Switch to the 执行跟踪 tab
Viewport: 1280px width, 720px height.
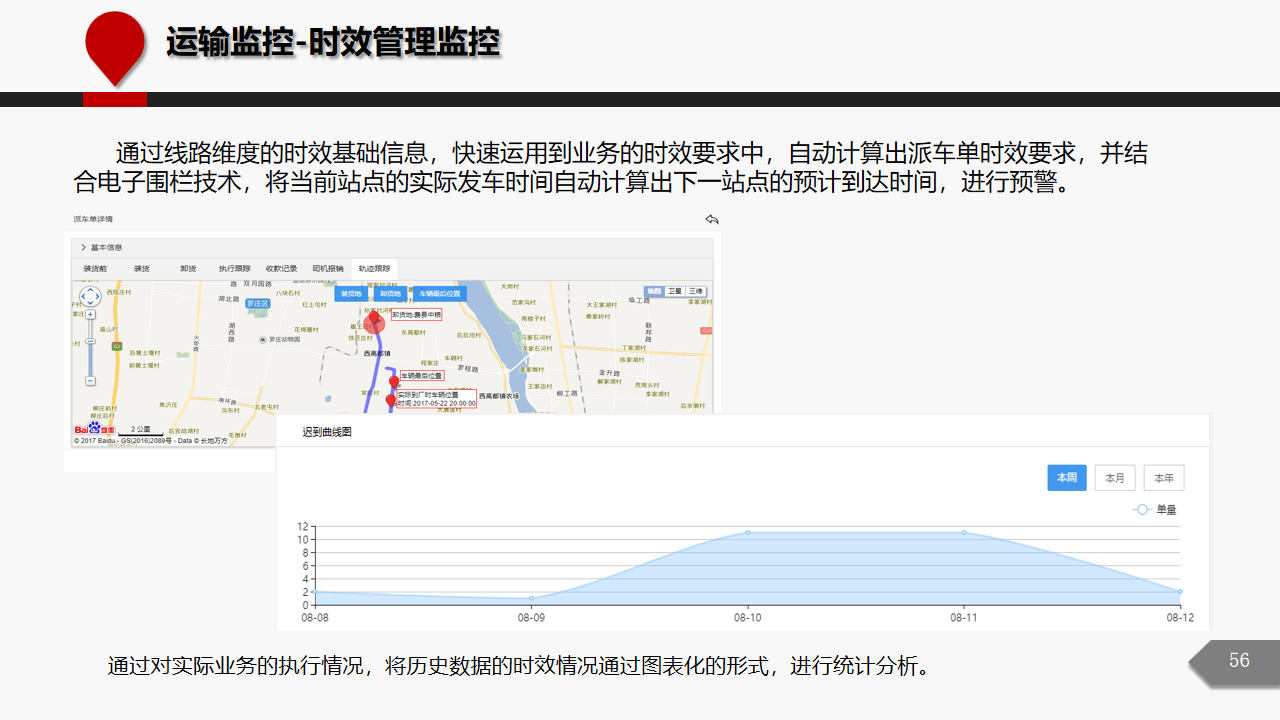click(234, 268)
